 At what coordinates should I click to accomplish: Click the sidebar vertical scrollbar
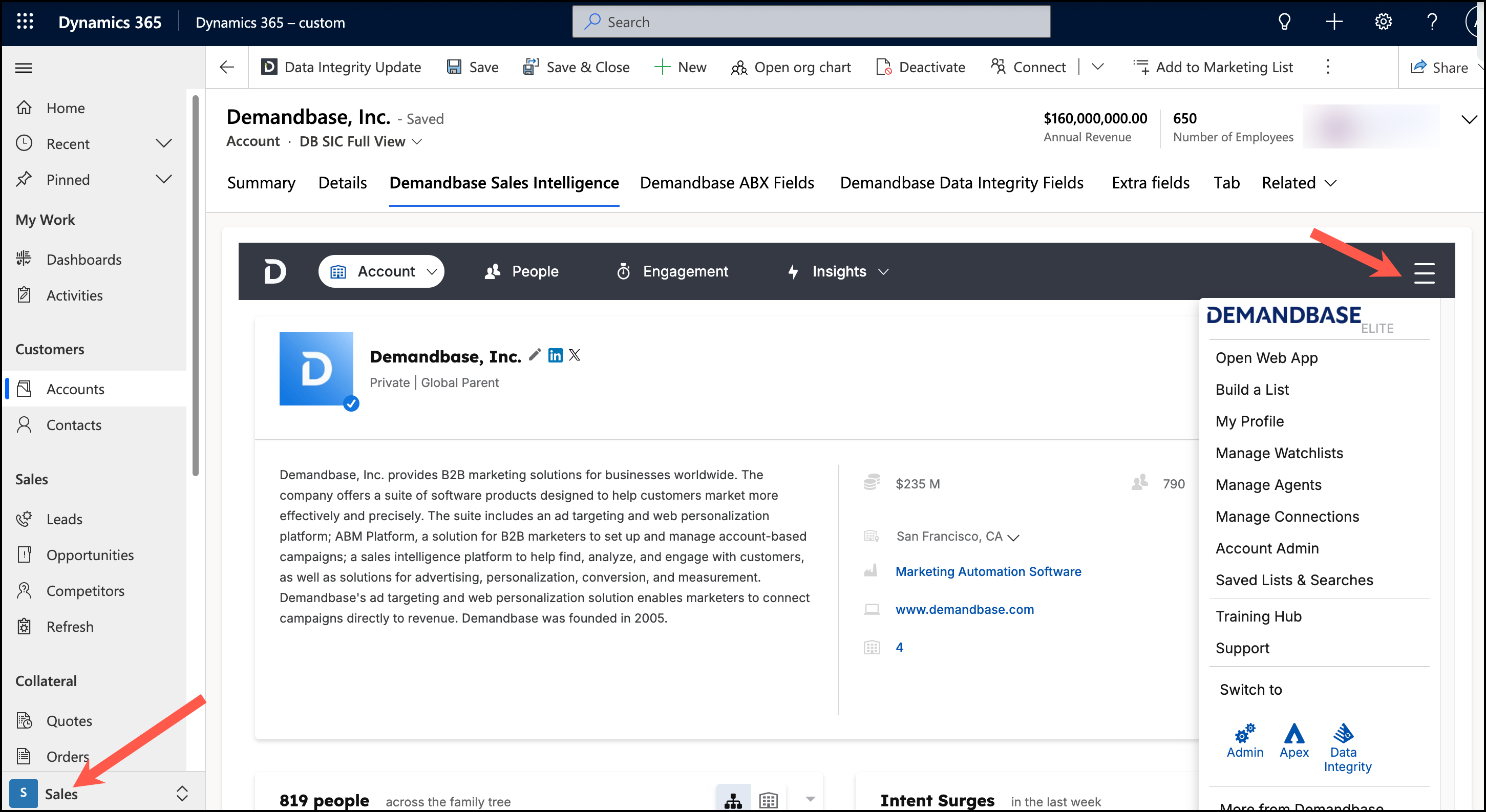point(196,286)
